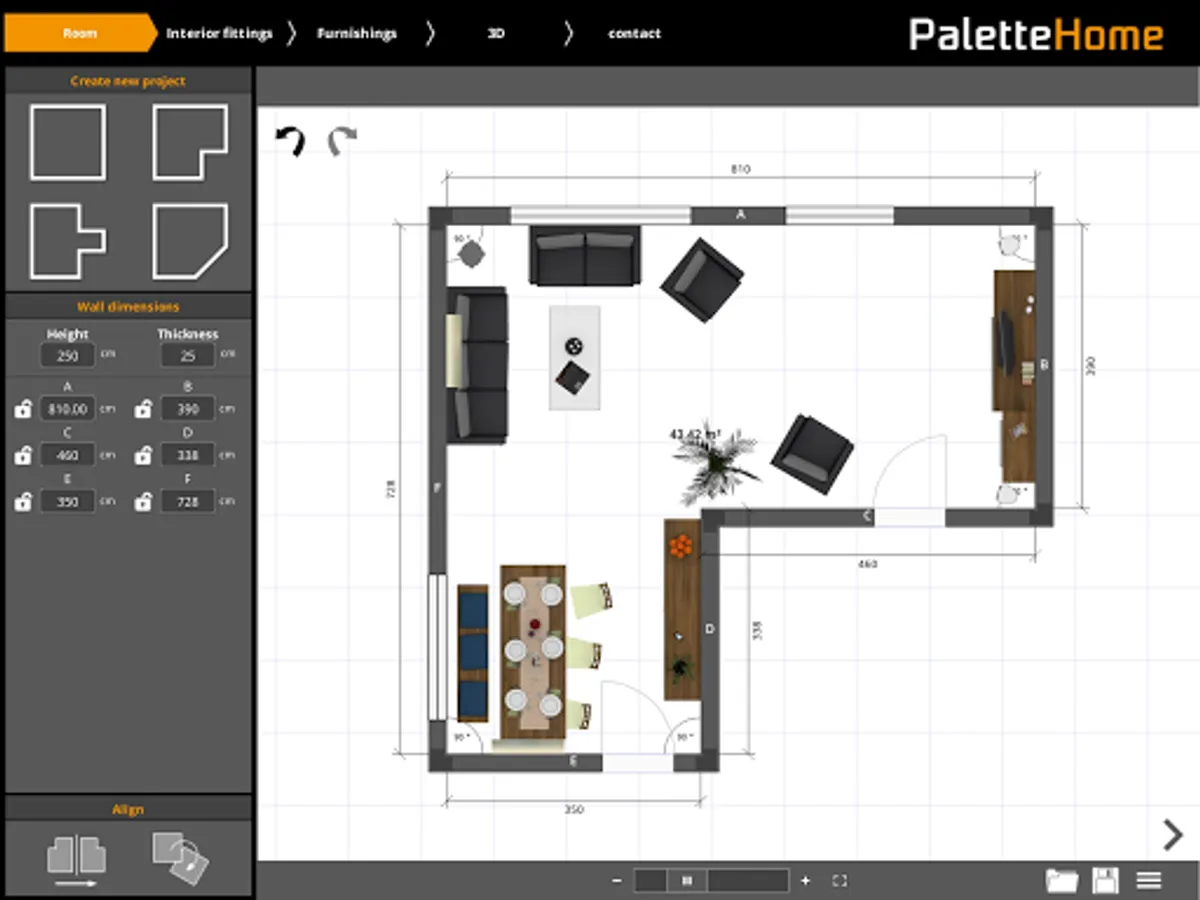Screen dimensions: 1200x900
Task: Switch to Furnishings tab
Action: [357, 33]
